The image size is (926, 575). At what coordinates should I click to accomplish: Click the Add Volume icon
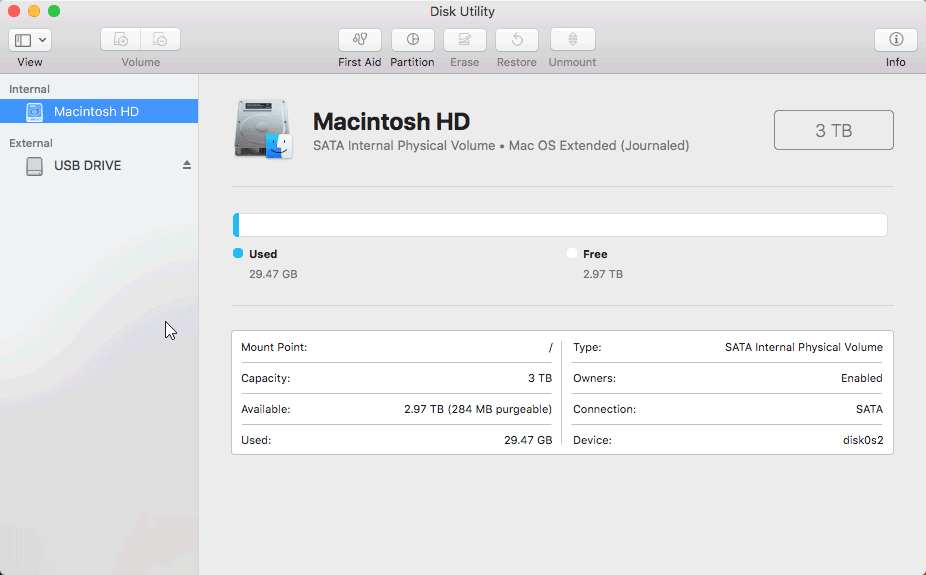pos(120,40)
